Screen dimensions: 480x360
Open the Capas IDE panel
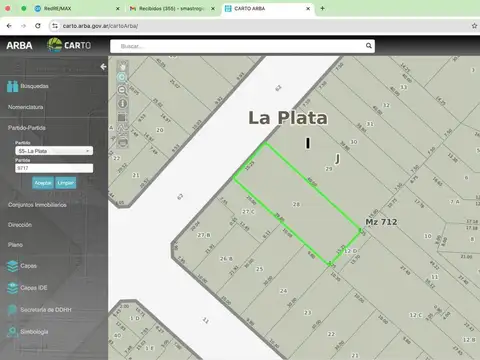34,288
